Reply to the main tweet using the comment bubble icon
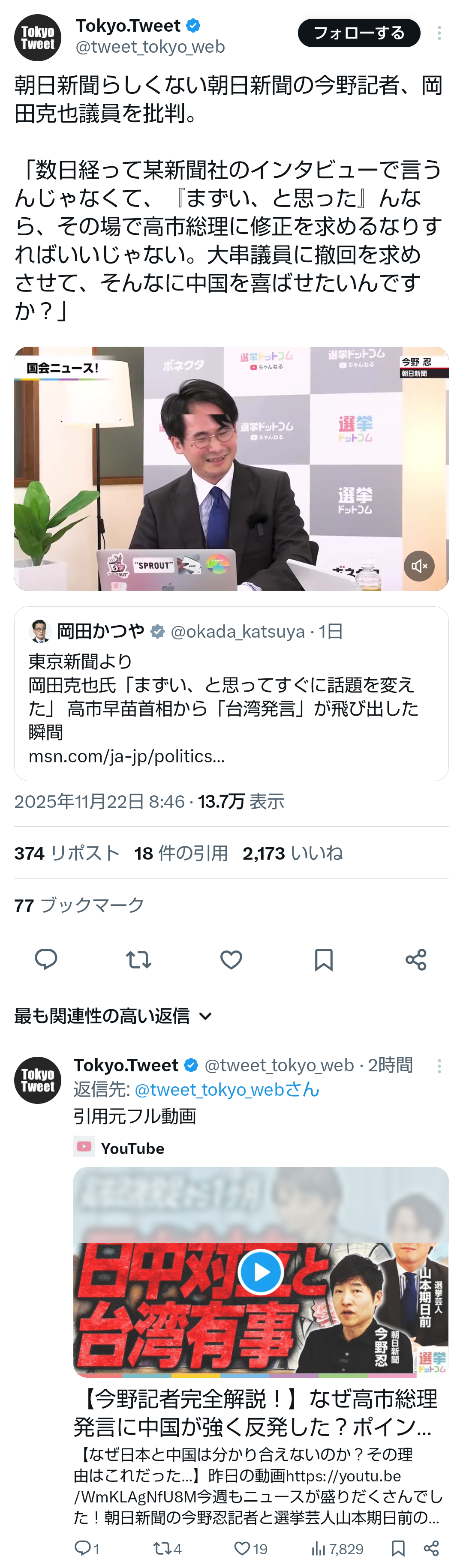This screenshot has height=1568, width=463. point(46,959)
